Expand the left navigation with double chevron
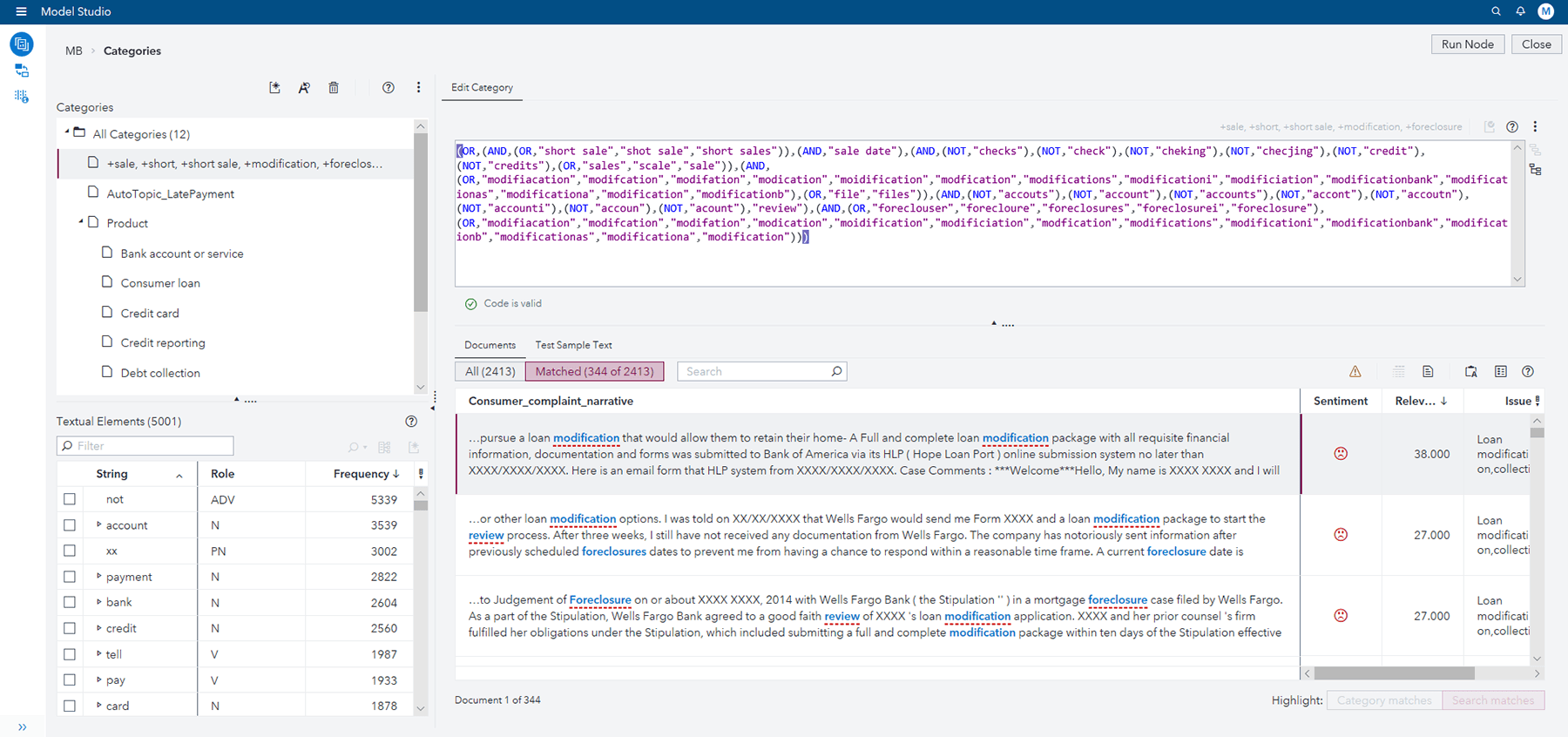Image resolution: width=1568 pixels, height=737 pixels. point(22,727)
